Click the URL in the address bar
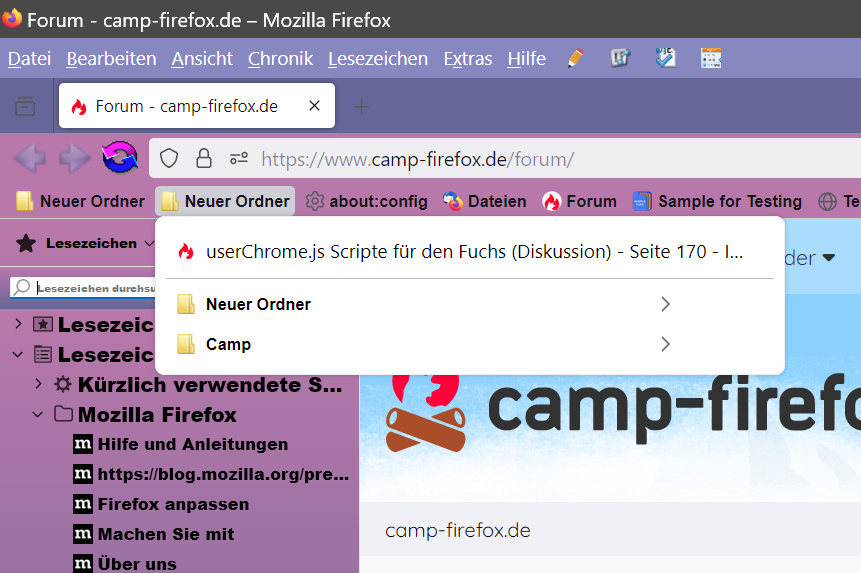Viewport: 861px width, 573px height. [x=417, y=159]
